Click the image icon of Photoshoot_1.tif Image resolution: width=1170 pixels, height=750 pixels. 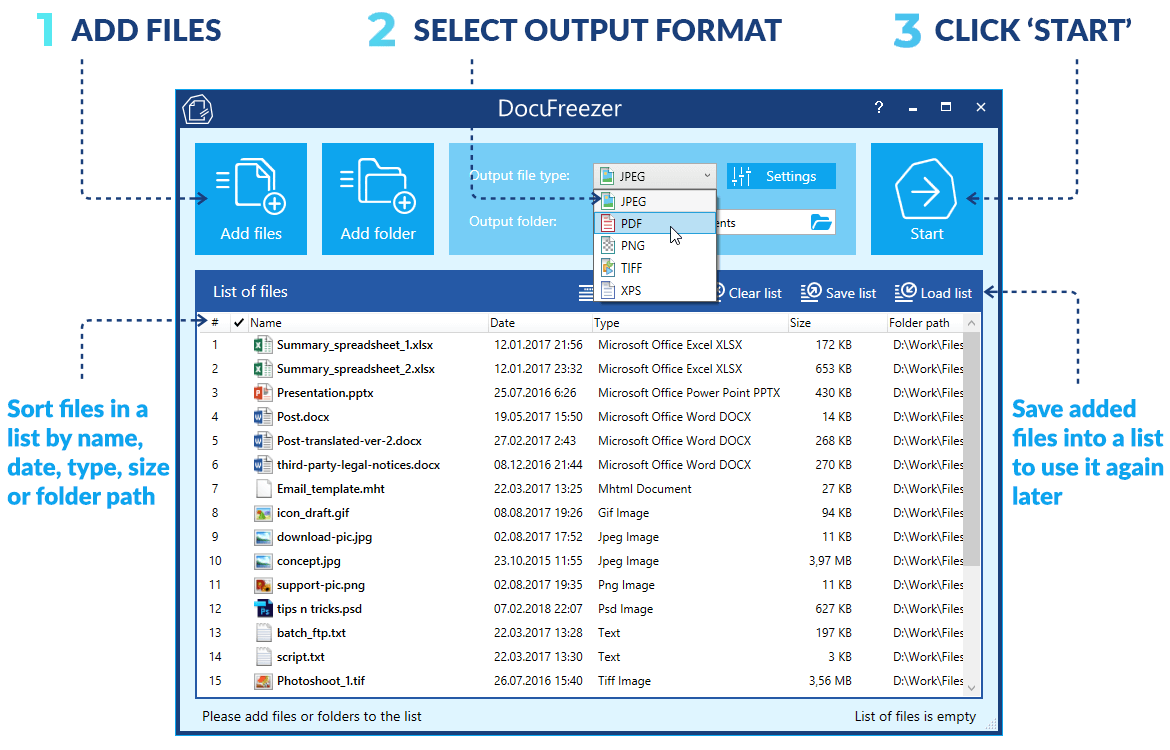263,681
